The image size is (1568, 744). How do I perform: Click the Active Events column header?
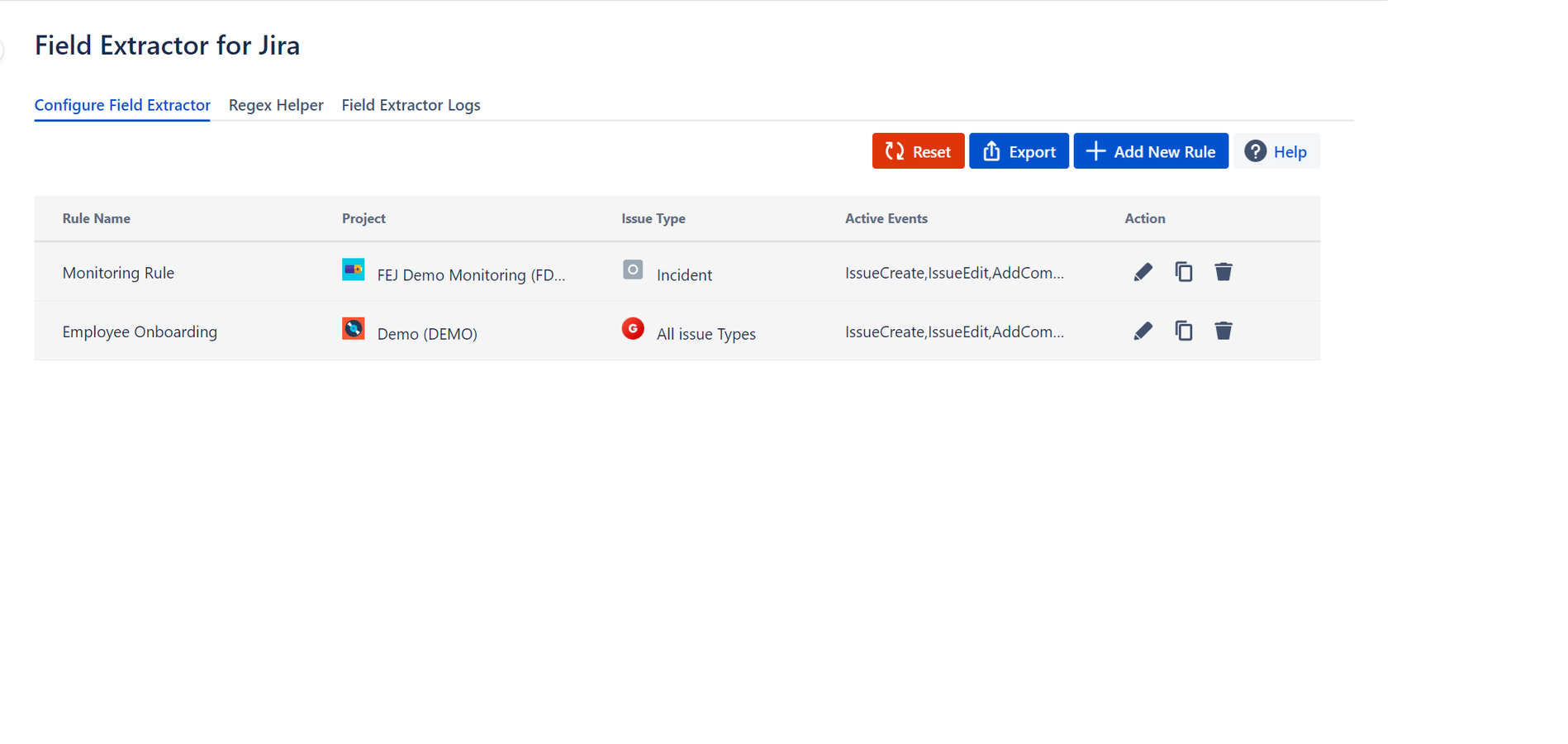tap(886, 218)
